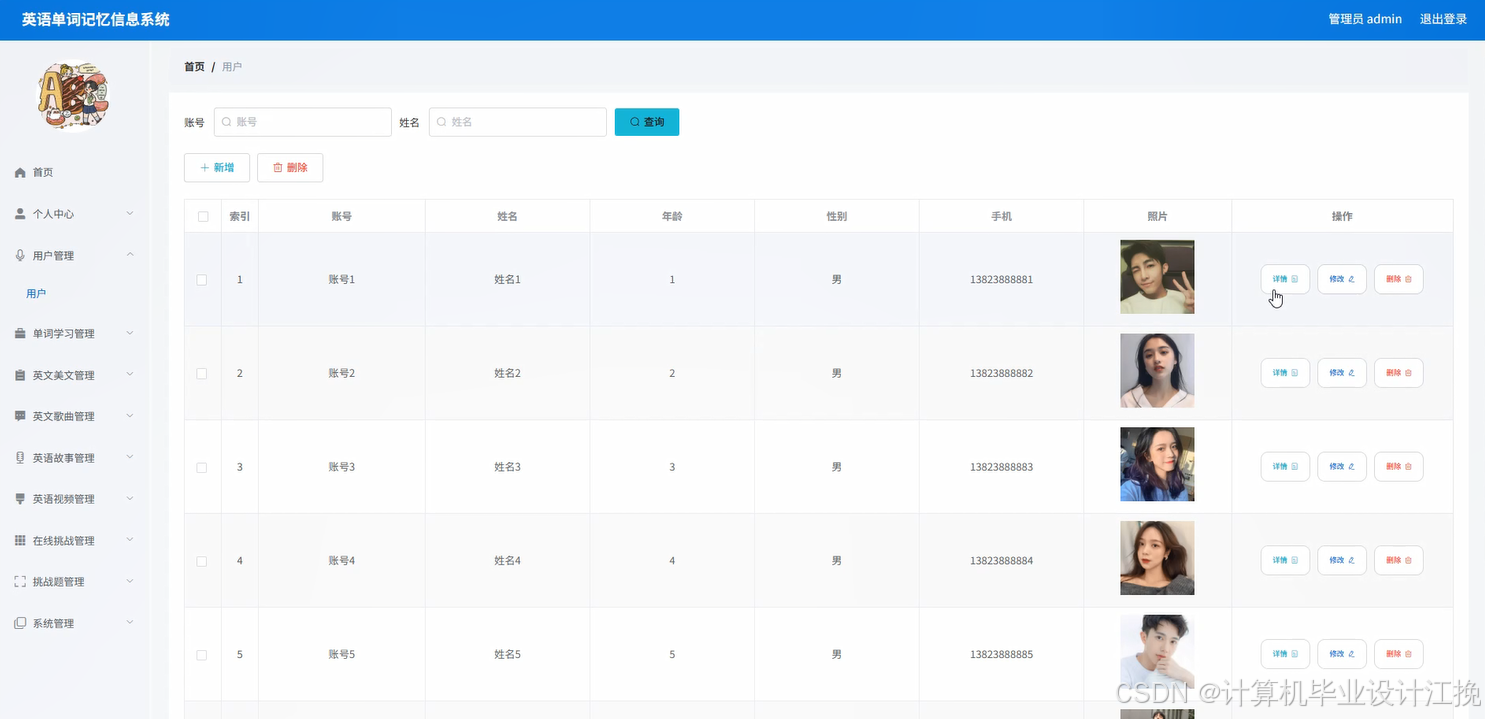Click the briefcase icon for 单词学习管理
The width and height of the screenshot is (1485, 719).
(x=20, y=334)
